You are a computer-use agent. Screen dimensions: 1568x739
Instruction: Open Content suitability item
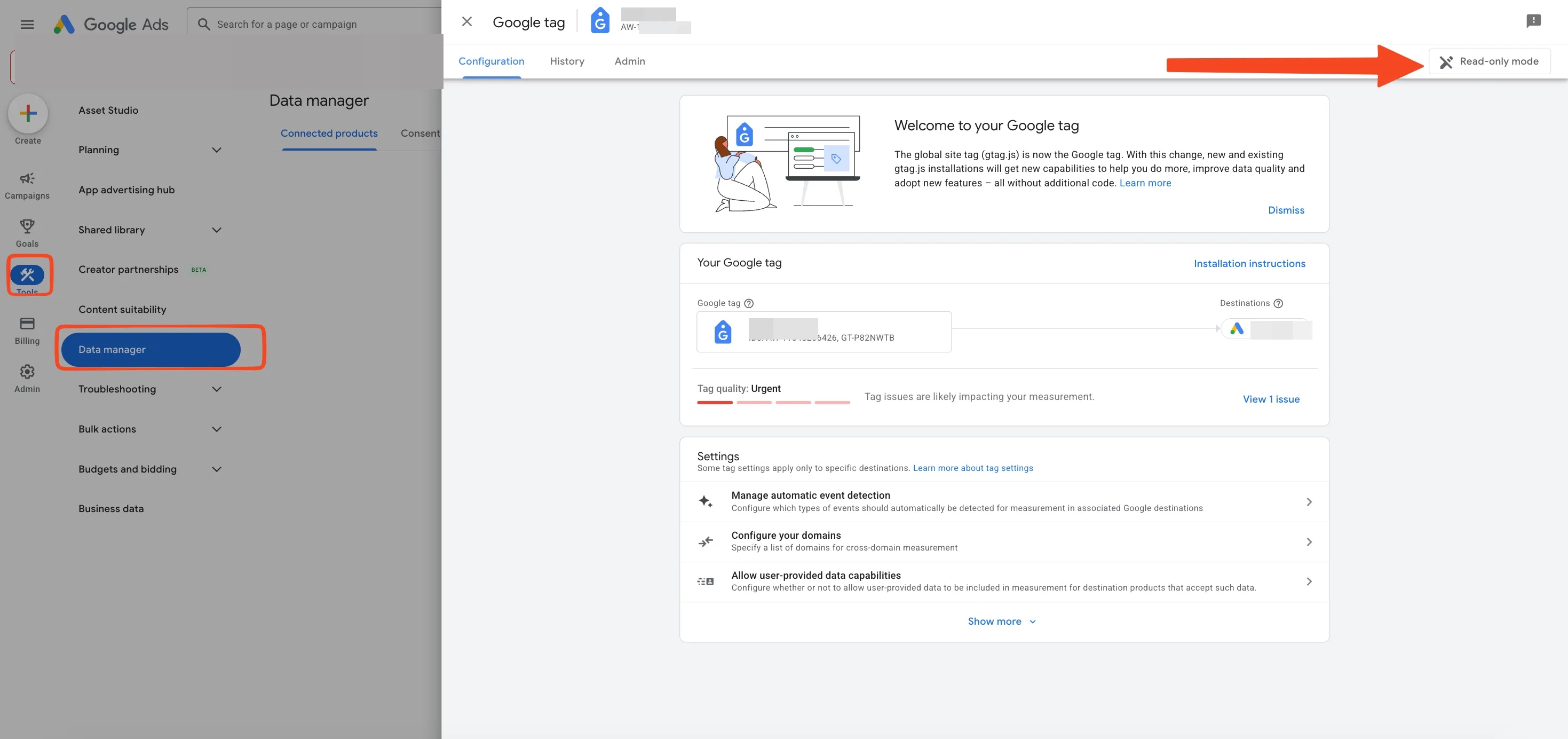tap(122, 310)
